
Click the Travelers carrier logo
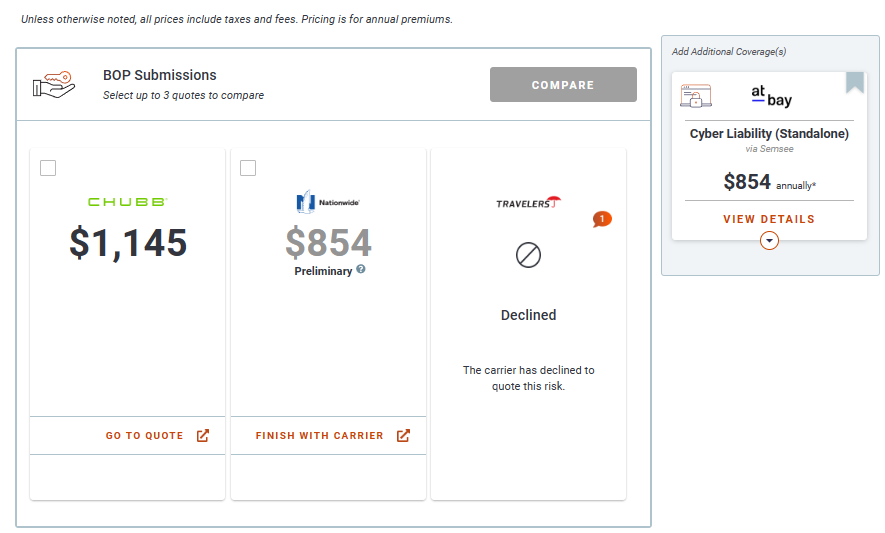tap(528, 203)
